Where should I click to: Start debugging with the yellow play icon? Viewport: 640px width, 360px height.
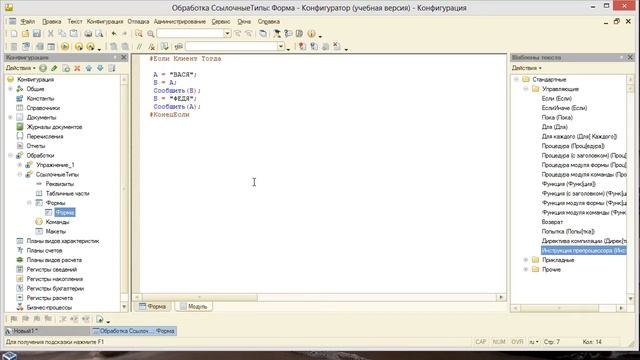tap(65, 47)
